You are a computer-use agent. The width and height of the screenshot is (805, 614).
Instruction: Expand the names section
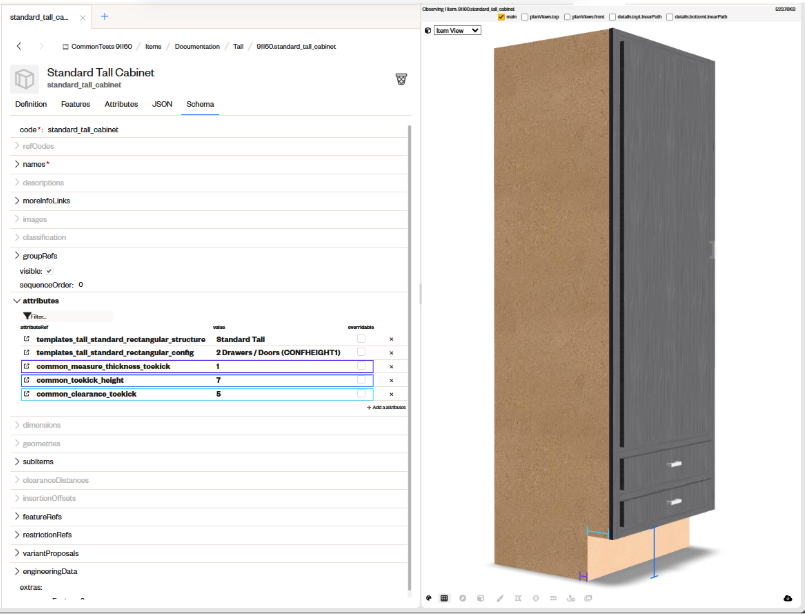click(17, 164)
